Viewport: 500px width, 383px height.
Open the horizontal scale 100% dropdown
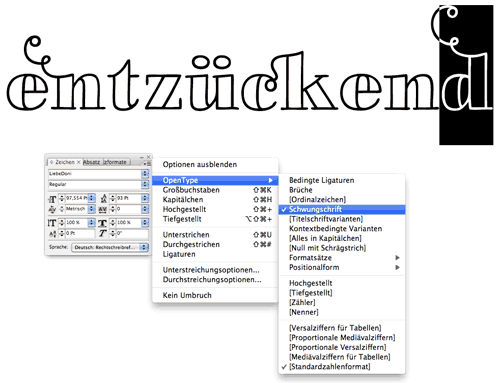click(145, 222)
